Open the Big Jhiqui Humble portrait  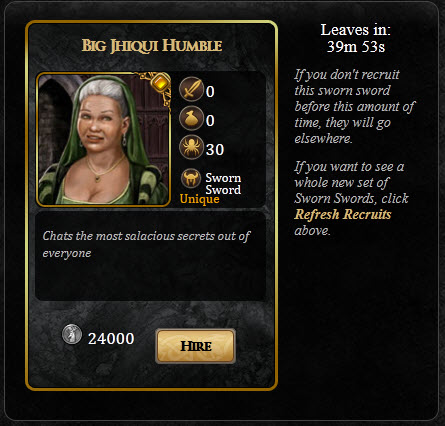(103, 139)
